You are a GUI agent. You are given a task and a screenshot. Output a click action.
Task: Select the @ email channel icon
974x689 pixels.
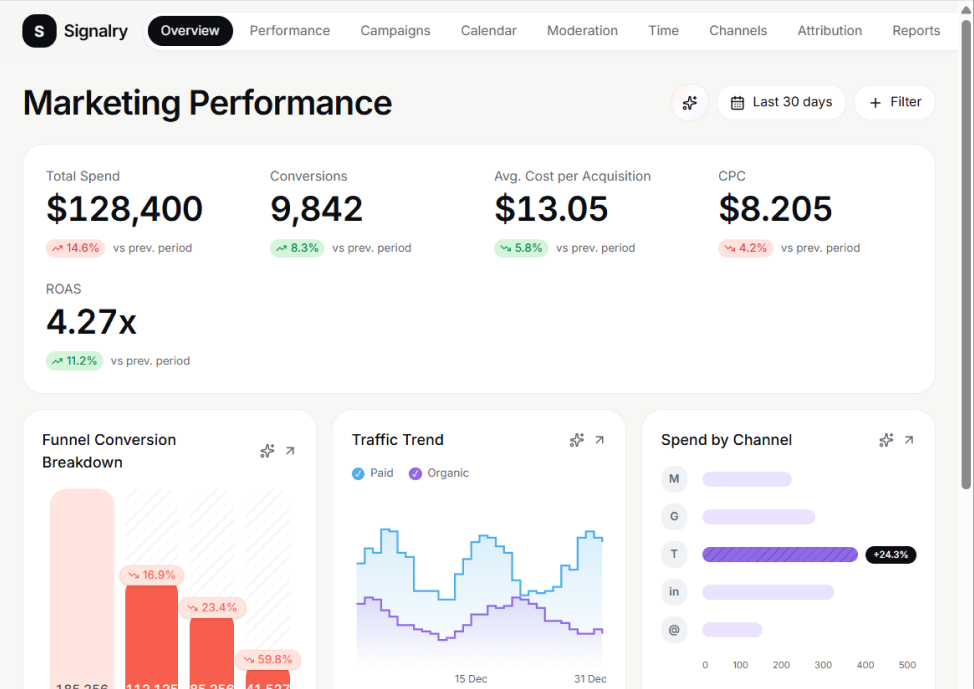pyautogui.click(x=674, y=629)
